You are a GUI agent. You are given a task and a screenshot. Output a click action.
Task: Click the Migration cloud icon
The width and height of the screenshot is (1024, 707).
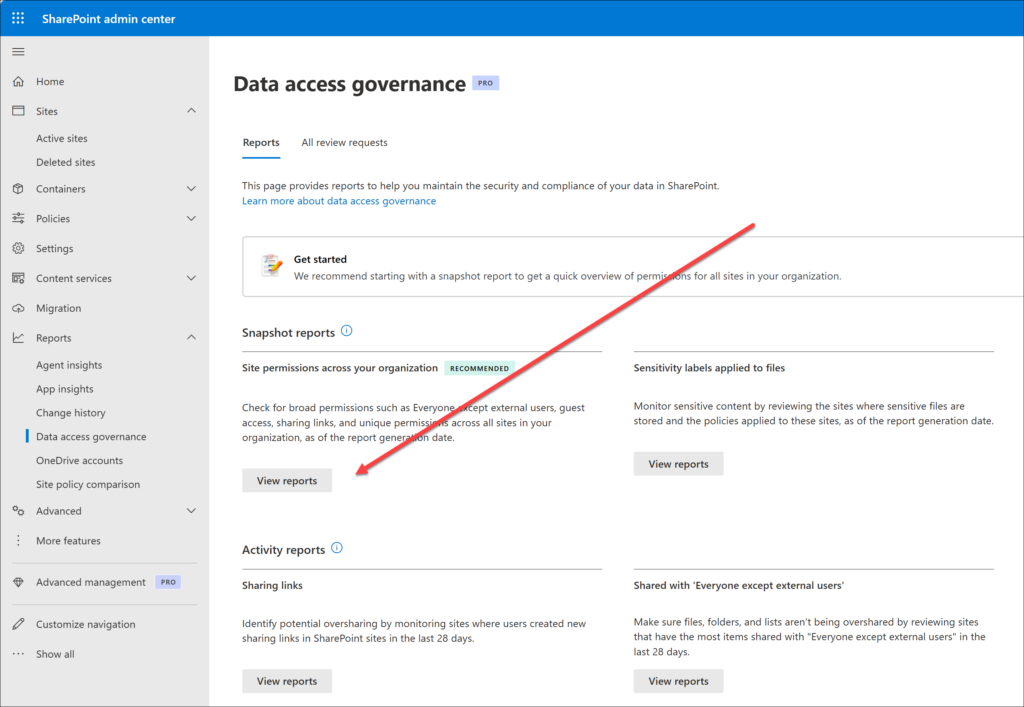tap(18, 309)
